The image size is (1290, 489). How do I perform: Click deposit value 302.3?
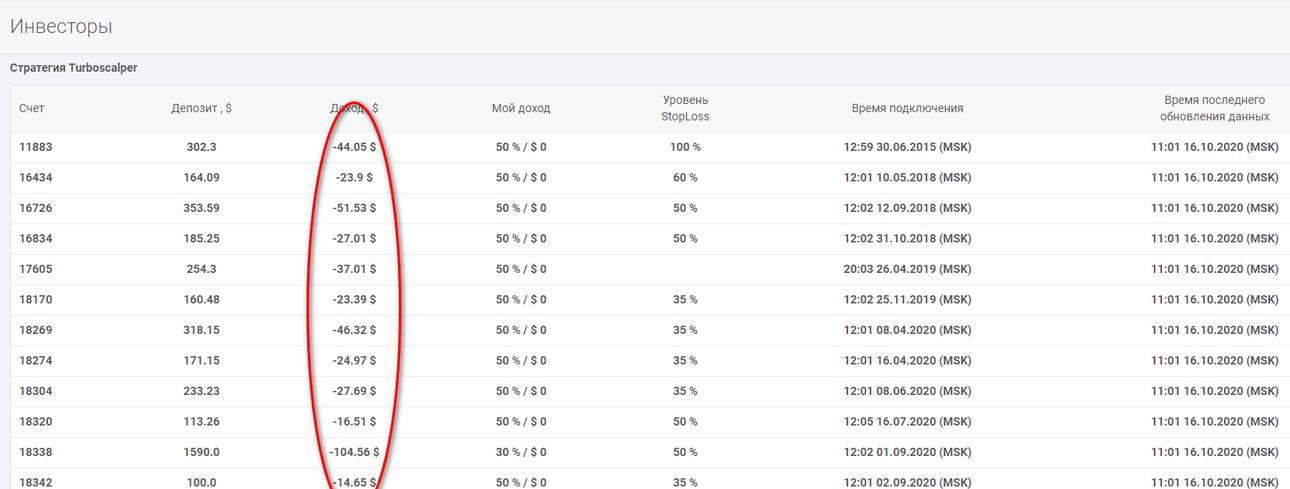(202, 147)
